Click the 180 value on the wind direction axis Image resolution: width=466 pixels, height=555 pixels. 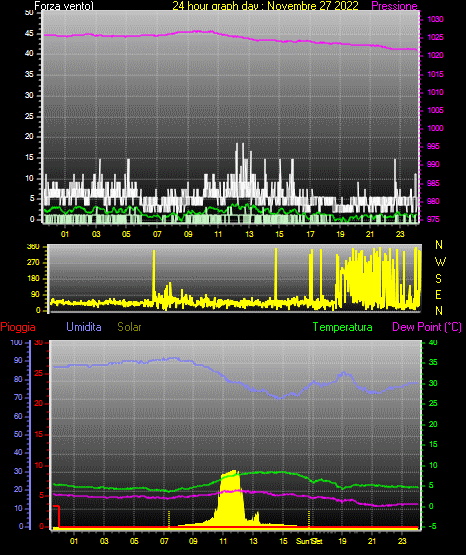(x=34, y=279)
